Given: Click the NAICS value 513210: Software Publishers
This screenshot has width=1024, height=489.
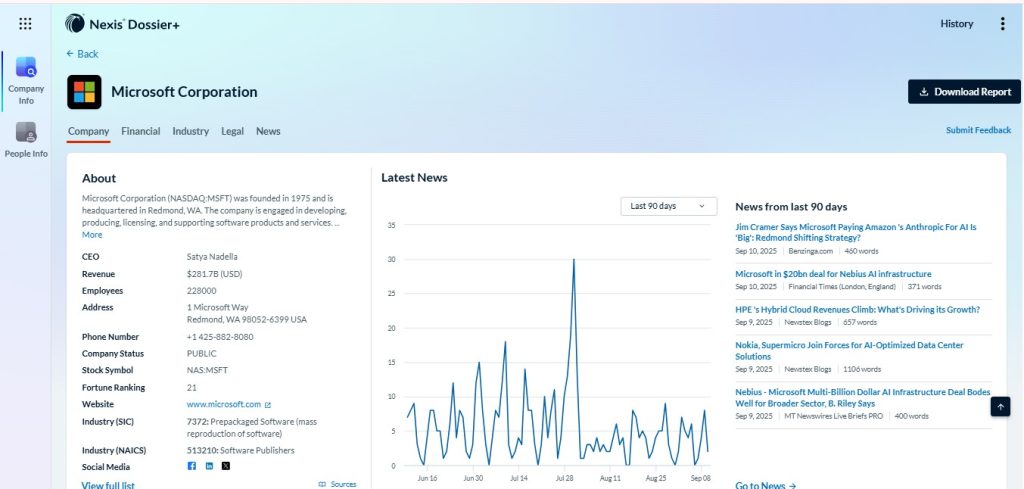Looking at the screenshot, I should [x=240, y=450].
